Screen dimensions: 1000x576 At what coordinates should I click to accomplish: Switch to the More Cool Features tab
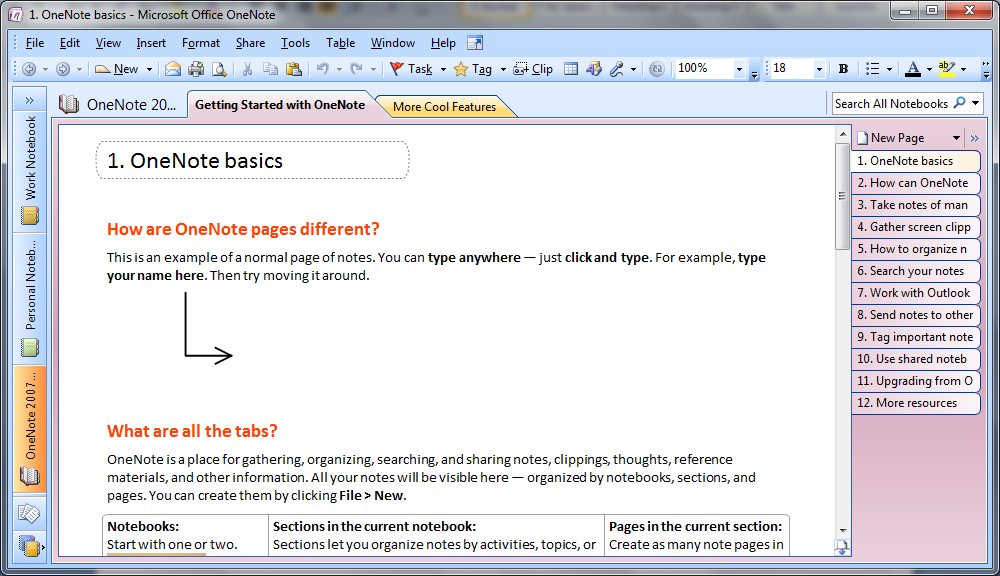pos(444,107)
